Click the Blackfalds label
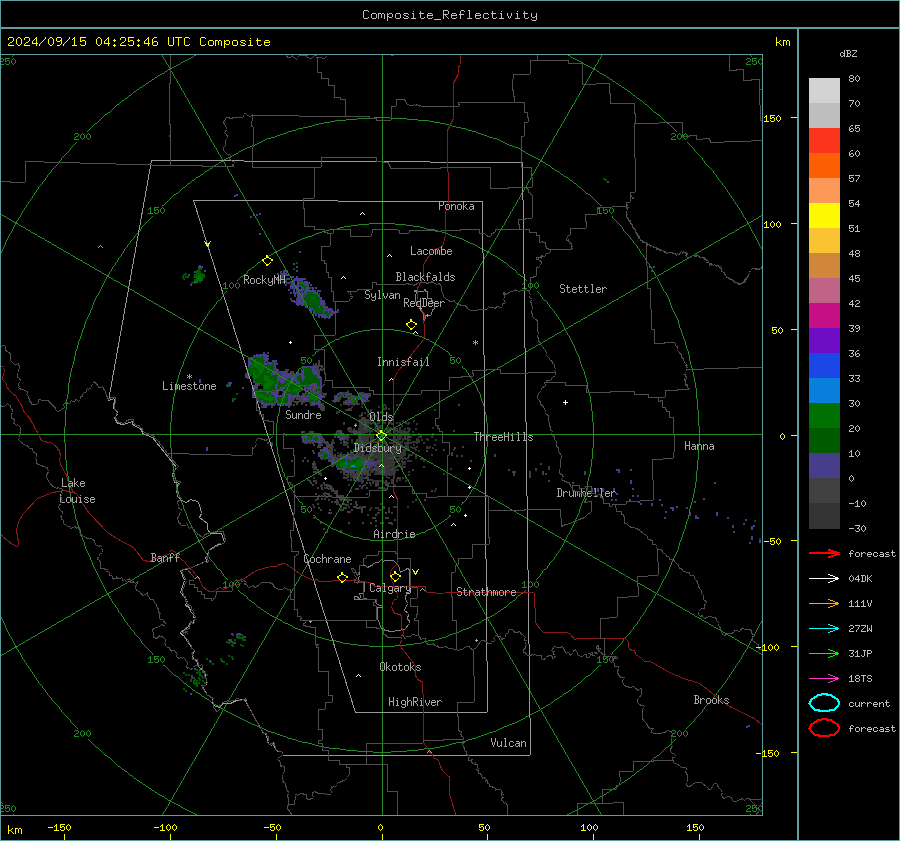 click(x=425, y=277)
